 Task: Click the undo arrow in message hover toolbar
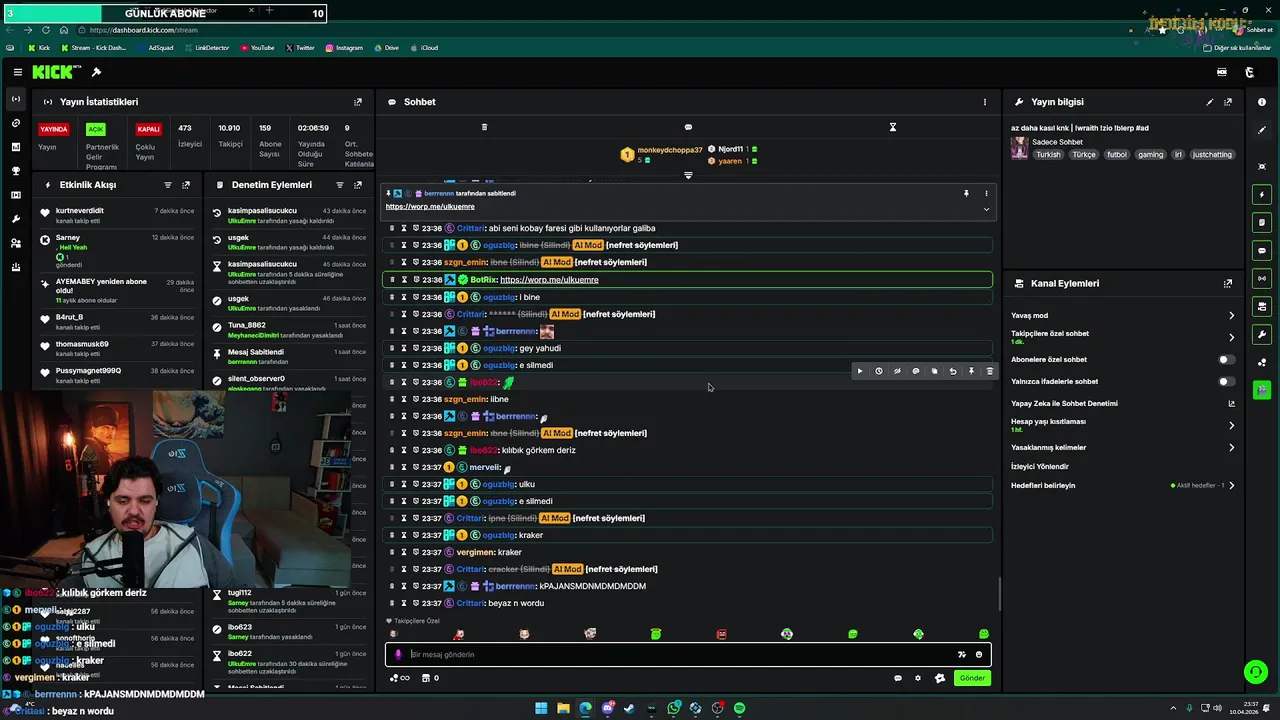click(x=953, y=371)
